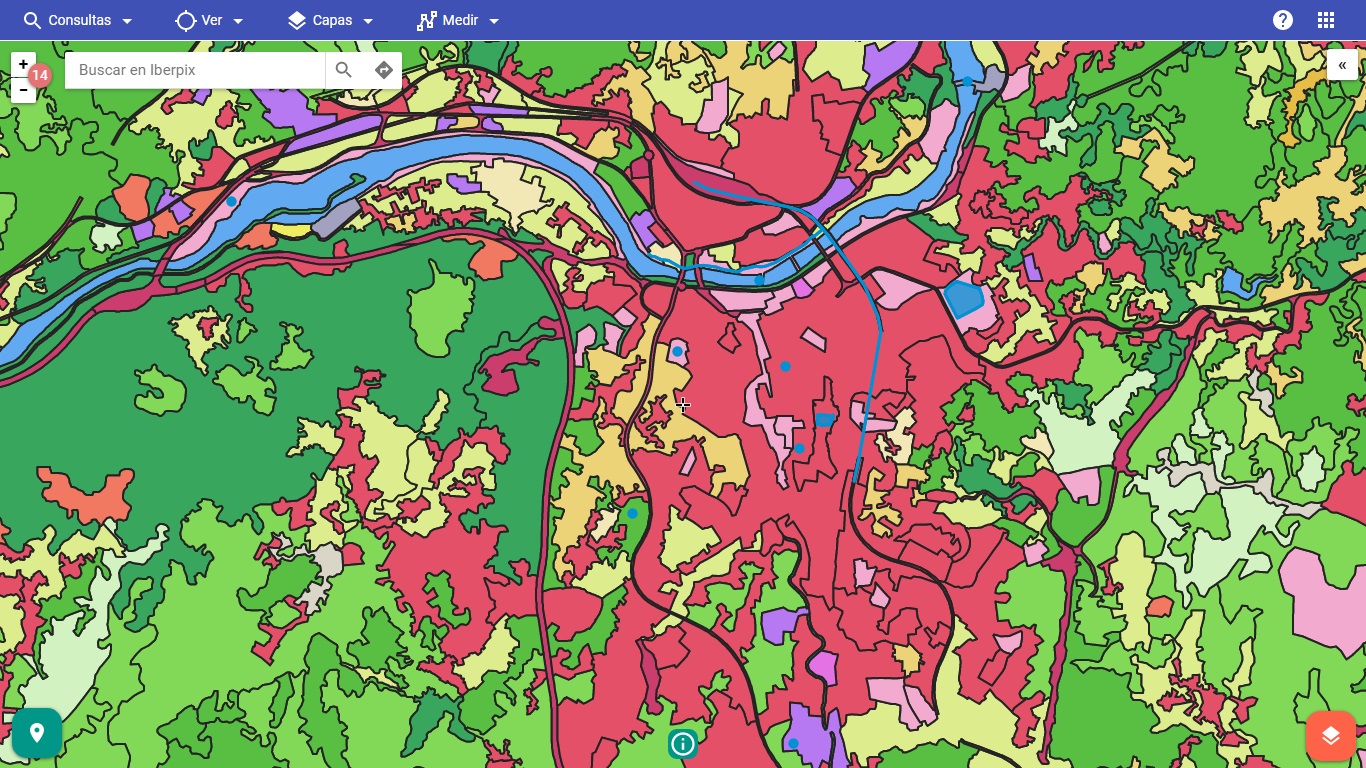The image size is (1366, 768).
Task: Click the teal location pin button
Action: tap(37, 733)
